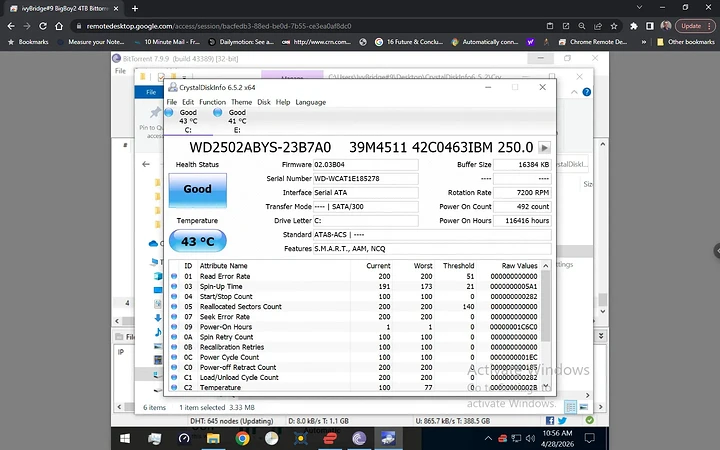
Task: Open the Dailymotion bookmark
Action: click(x=242, y=42)
